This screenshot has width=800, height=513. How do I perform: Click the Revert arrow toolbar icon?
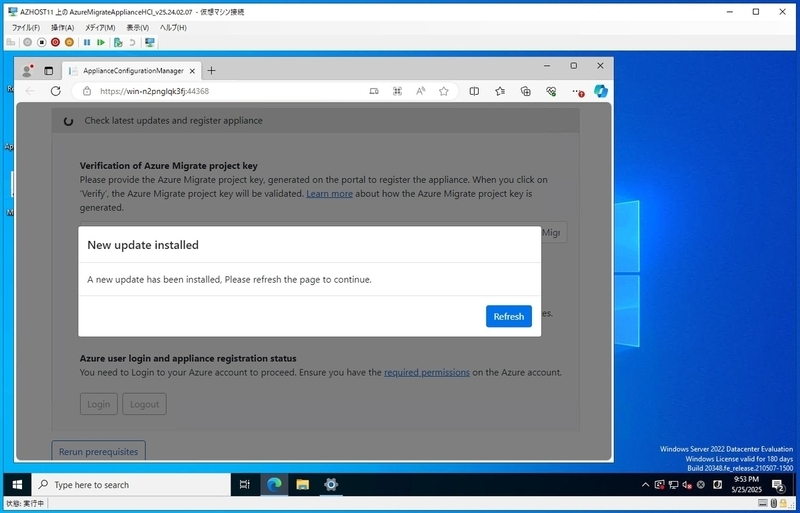tap(132, 42)
